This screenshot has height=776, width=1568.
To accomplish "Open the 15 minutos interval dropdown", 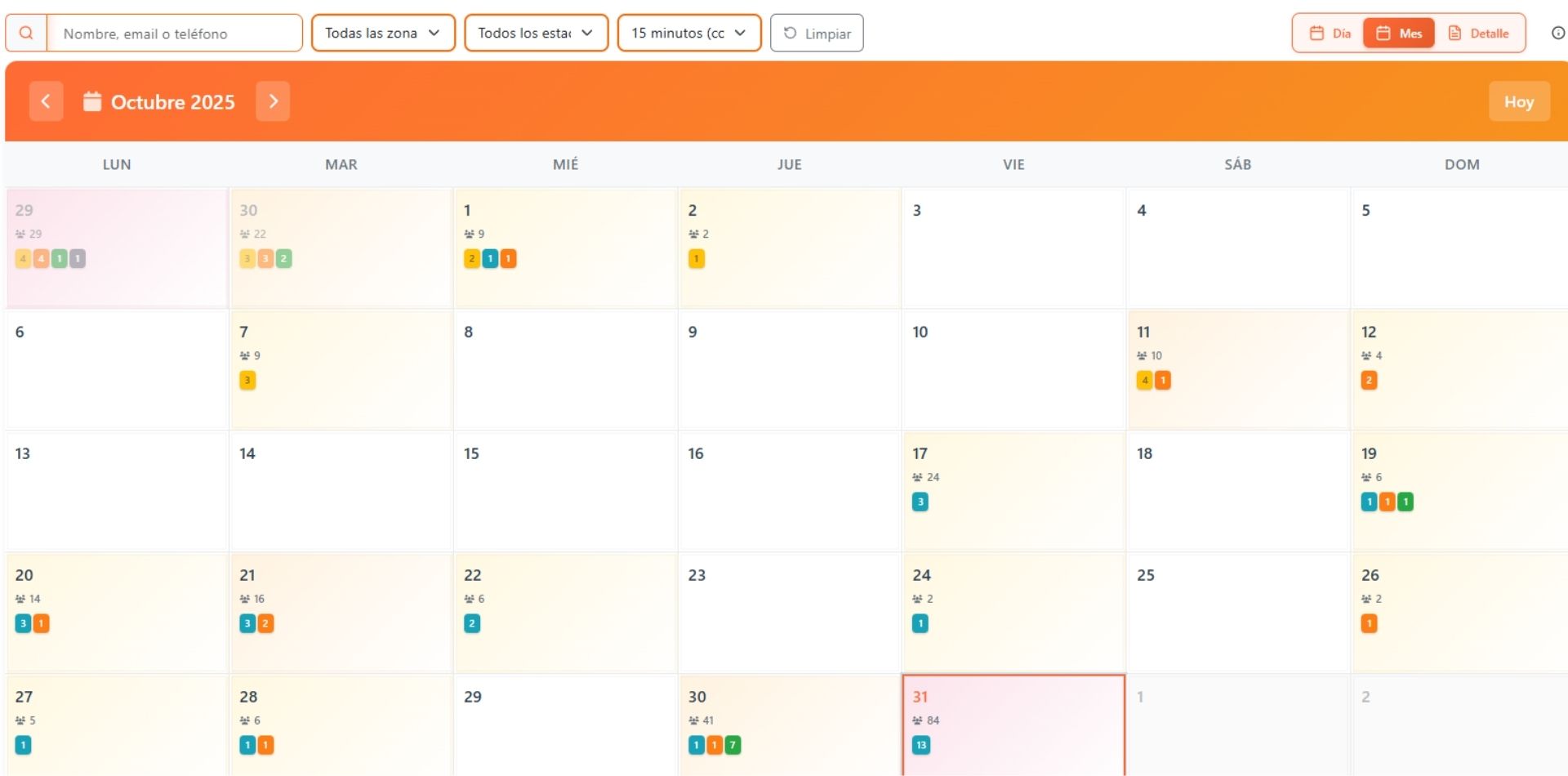I will point(688,33).
